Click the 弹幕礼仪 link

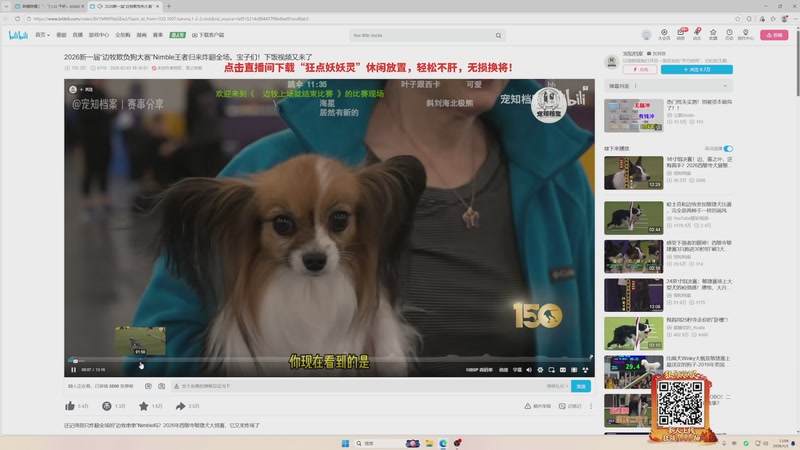click(557, 386)
